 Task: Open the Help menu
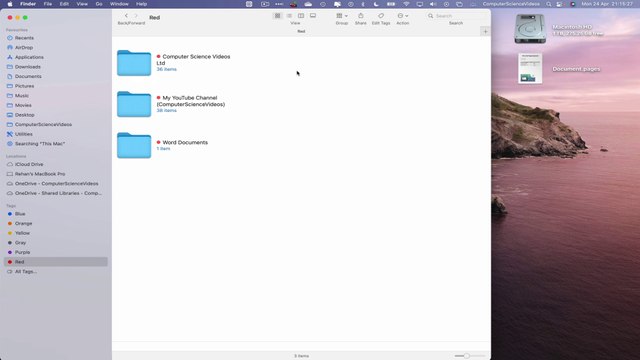coord(141,4)
